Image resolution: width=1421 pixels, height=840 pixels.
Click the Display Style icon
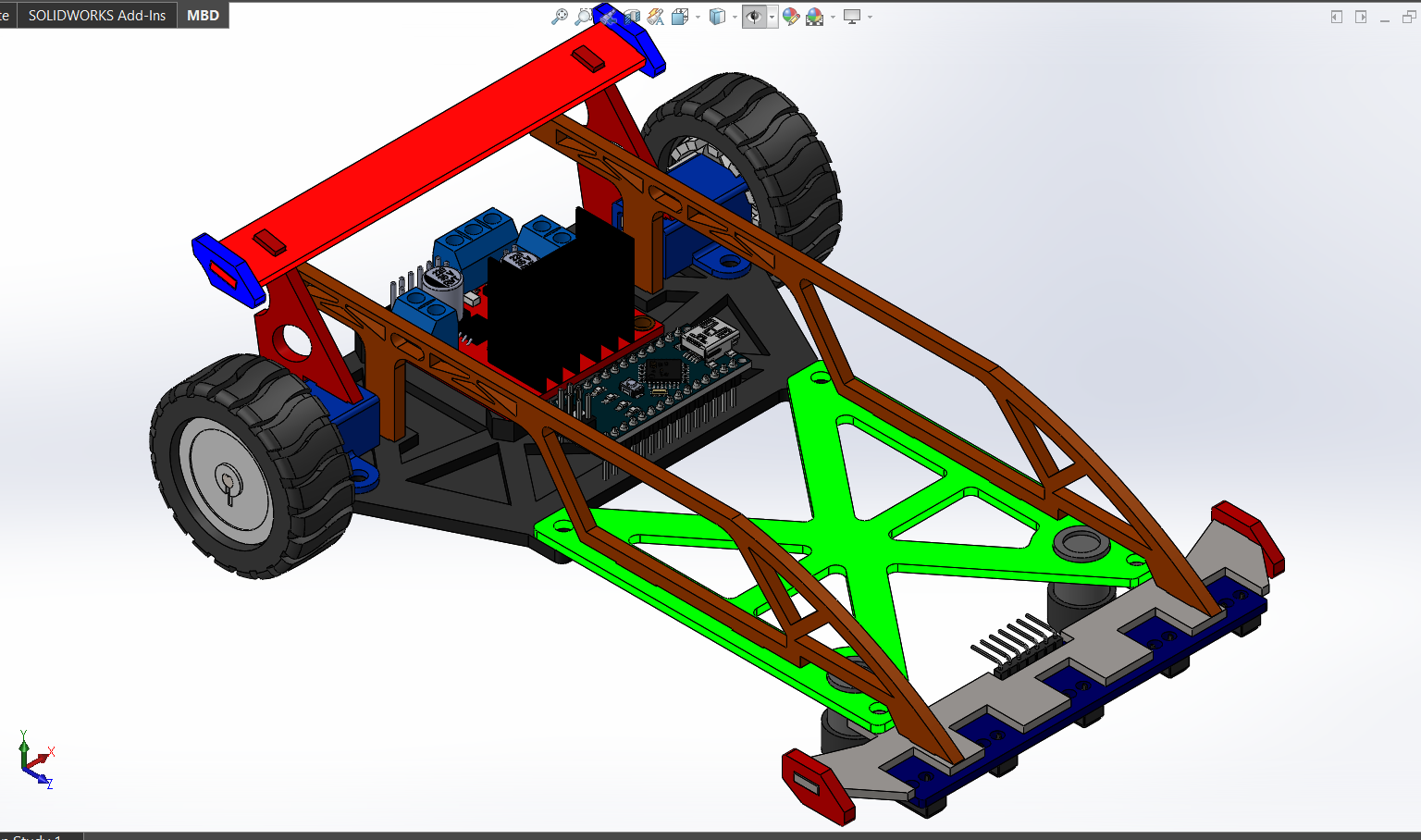[718, 17]
